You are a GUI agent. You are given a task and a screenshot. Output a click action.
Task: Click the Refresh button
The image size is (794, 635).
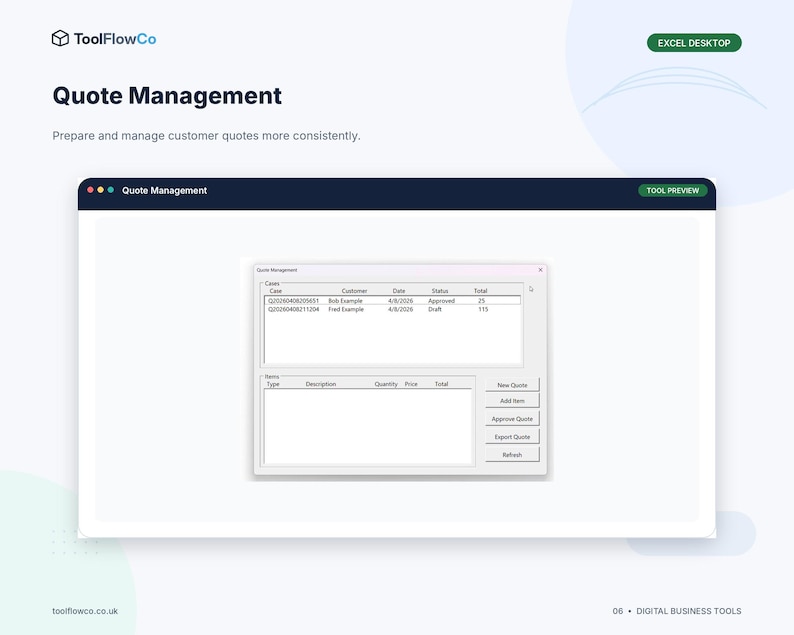(x=512, y=455)
